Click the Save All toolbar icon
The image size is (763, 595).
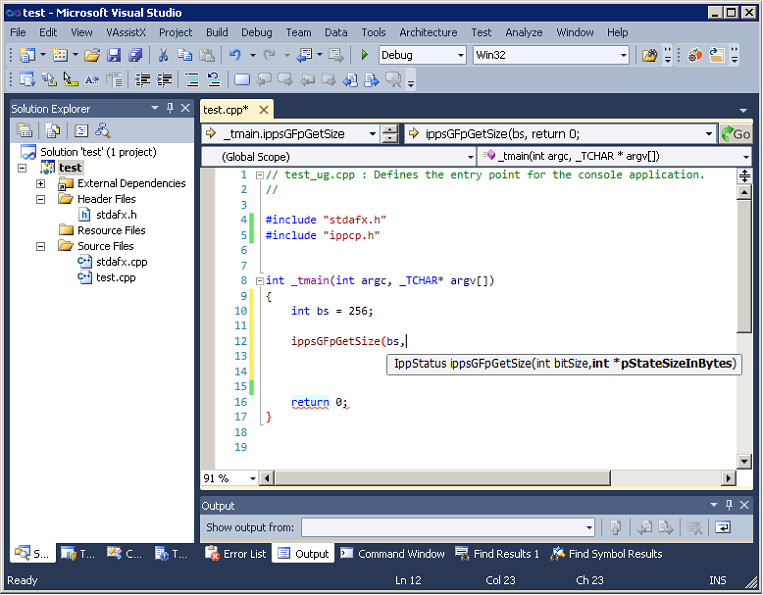pyautogui.click(x=133, y=55)
